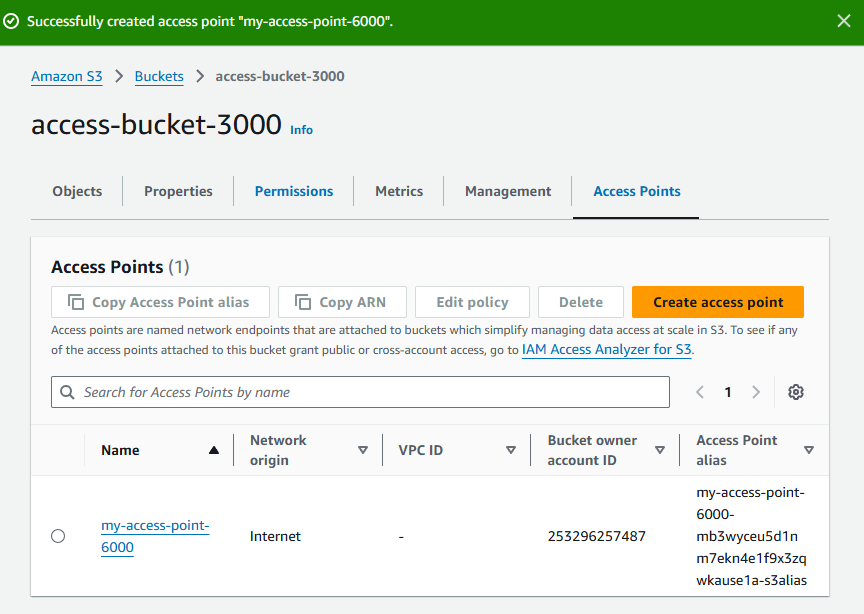Screen dimensions: 864x614
Task: Expand the VPC ID column dropdown
Action: pyautogui.click(x=511, y=450)
